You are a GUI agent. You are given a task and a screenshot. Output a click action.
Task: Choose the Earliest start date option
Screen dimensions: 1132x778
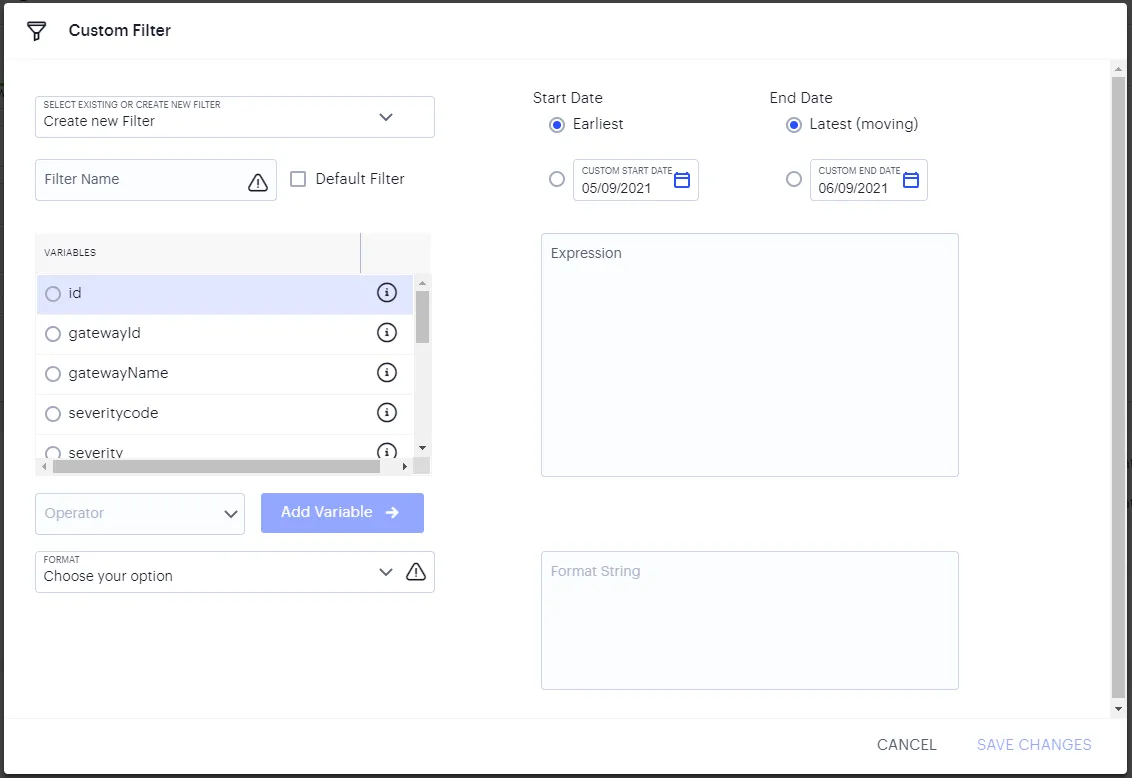point(557,125)
